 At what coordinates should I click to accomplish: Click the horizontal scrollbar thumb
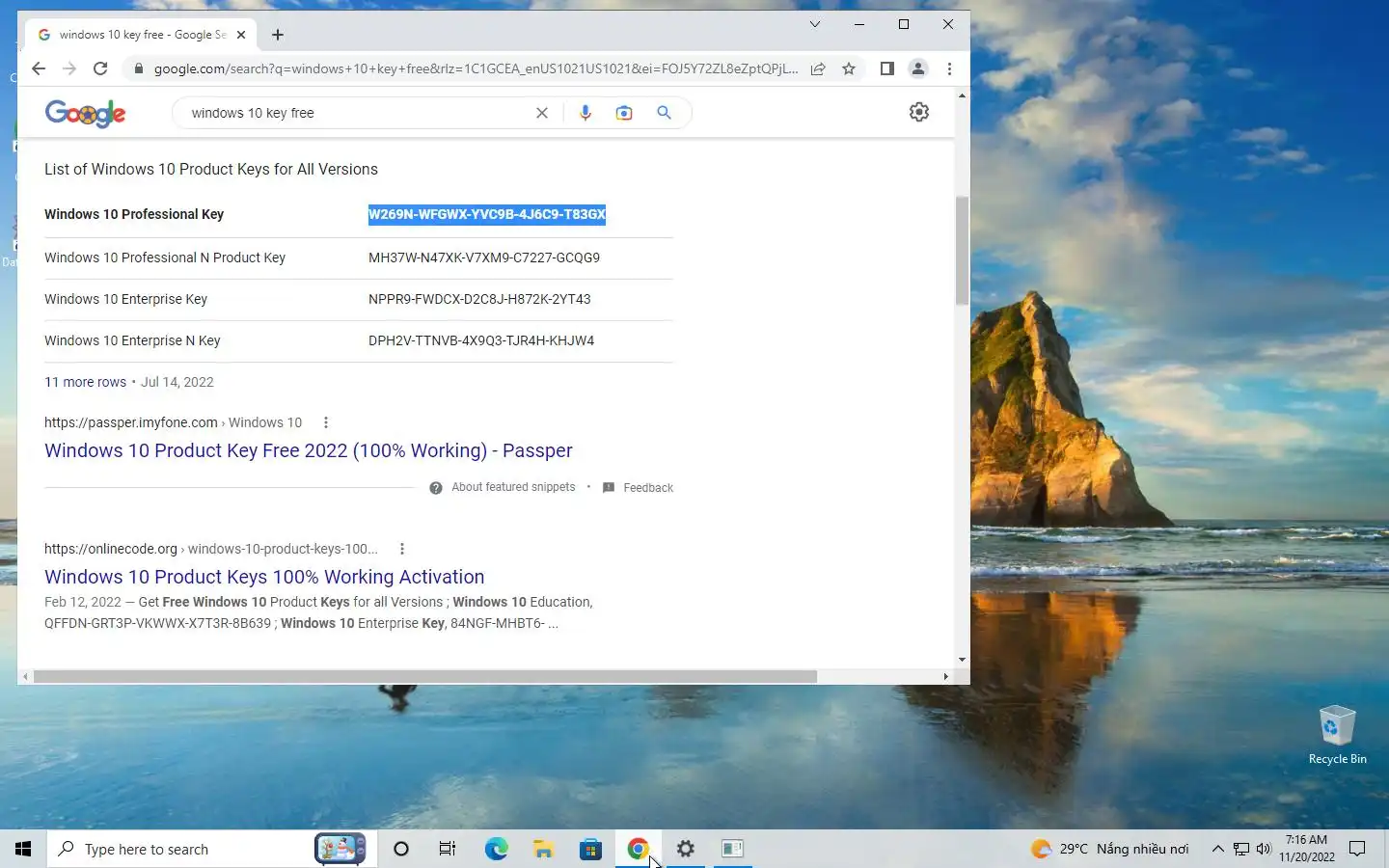425,677
